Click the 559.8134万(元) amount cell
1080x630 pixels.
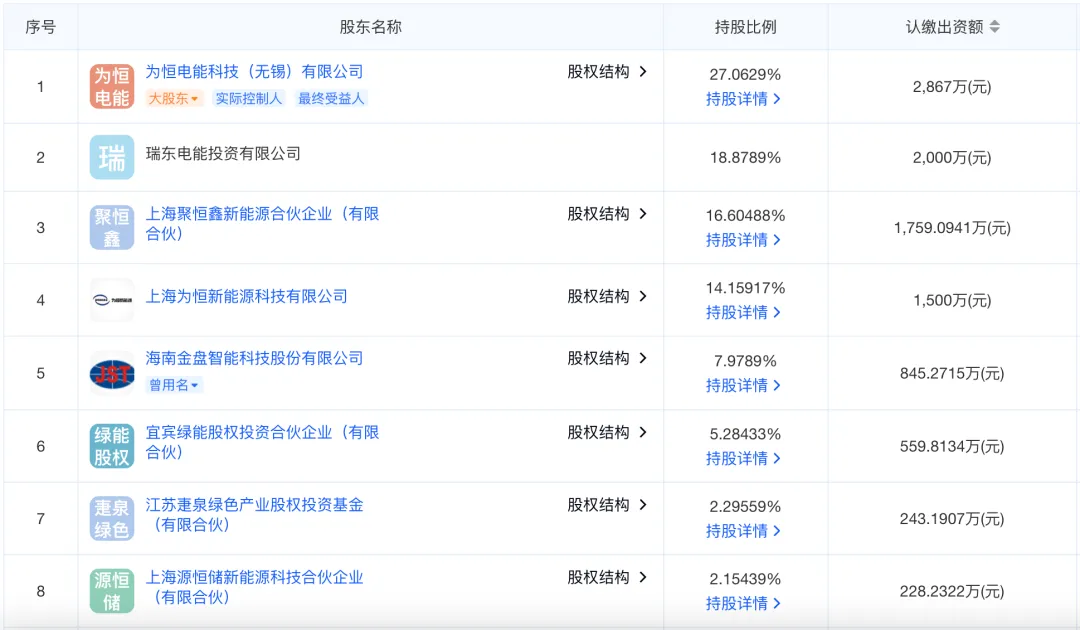[x=952, y=446]
